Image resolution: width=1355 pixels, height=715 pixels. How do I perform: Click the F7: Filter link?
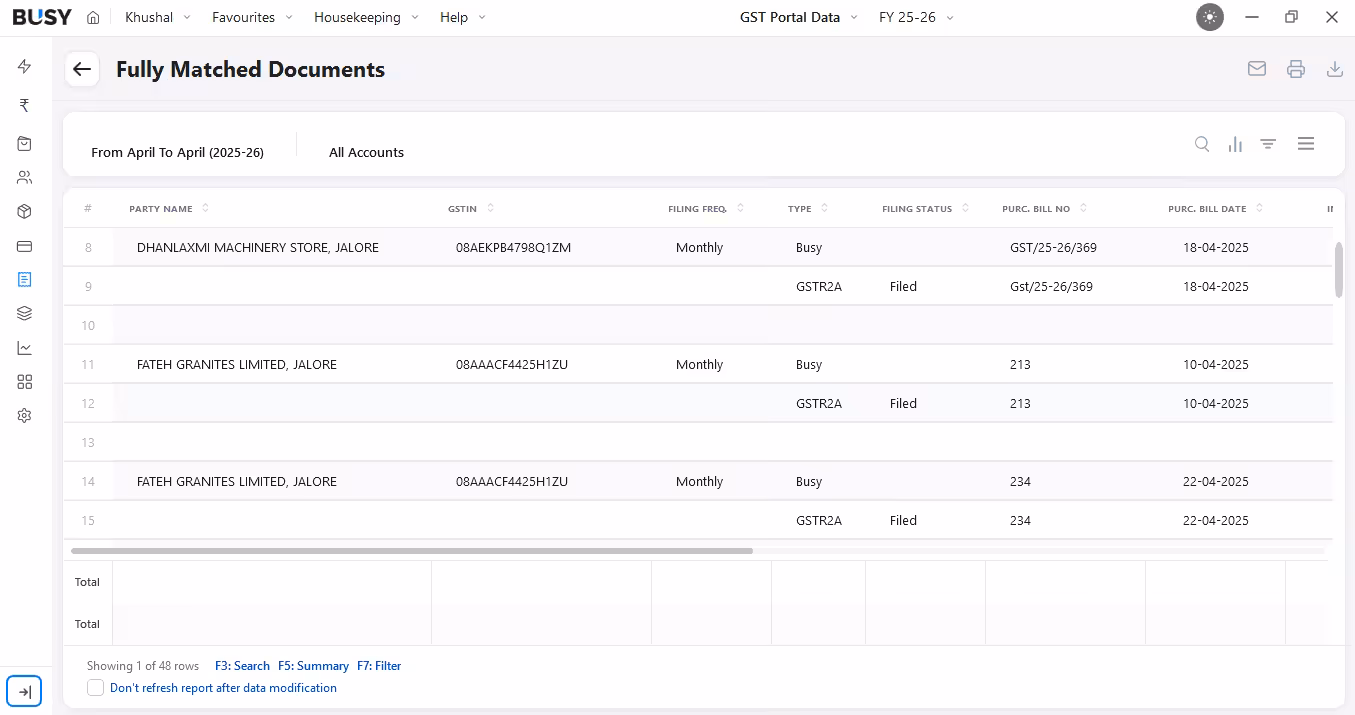[379, 666]
